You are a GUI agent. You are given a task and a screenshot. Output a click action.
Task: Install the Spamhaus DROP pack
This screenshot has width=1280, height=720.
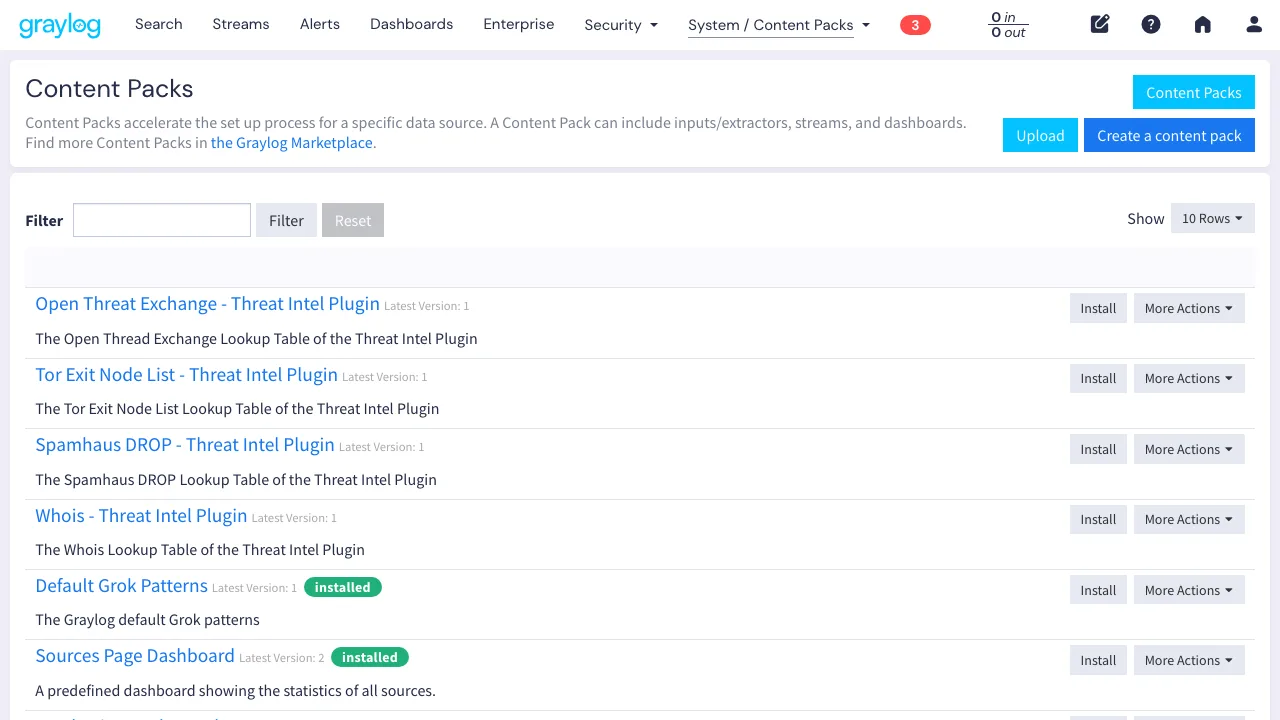[1098, 449]
